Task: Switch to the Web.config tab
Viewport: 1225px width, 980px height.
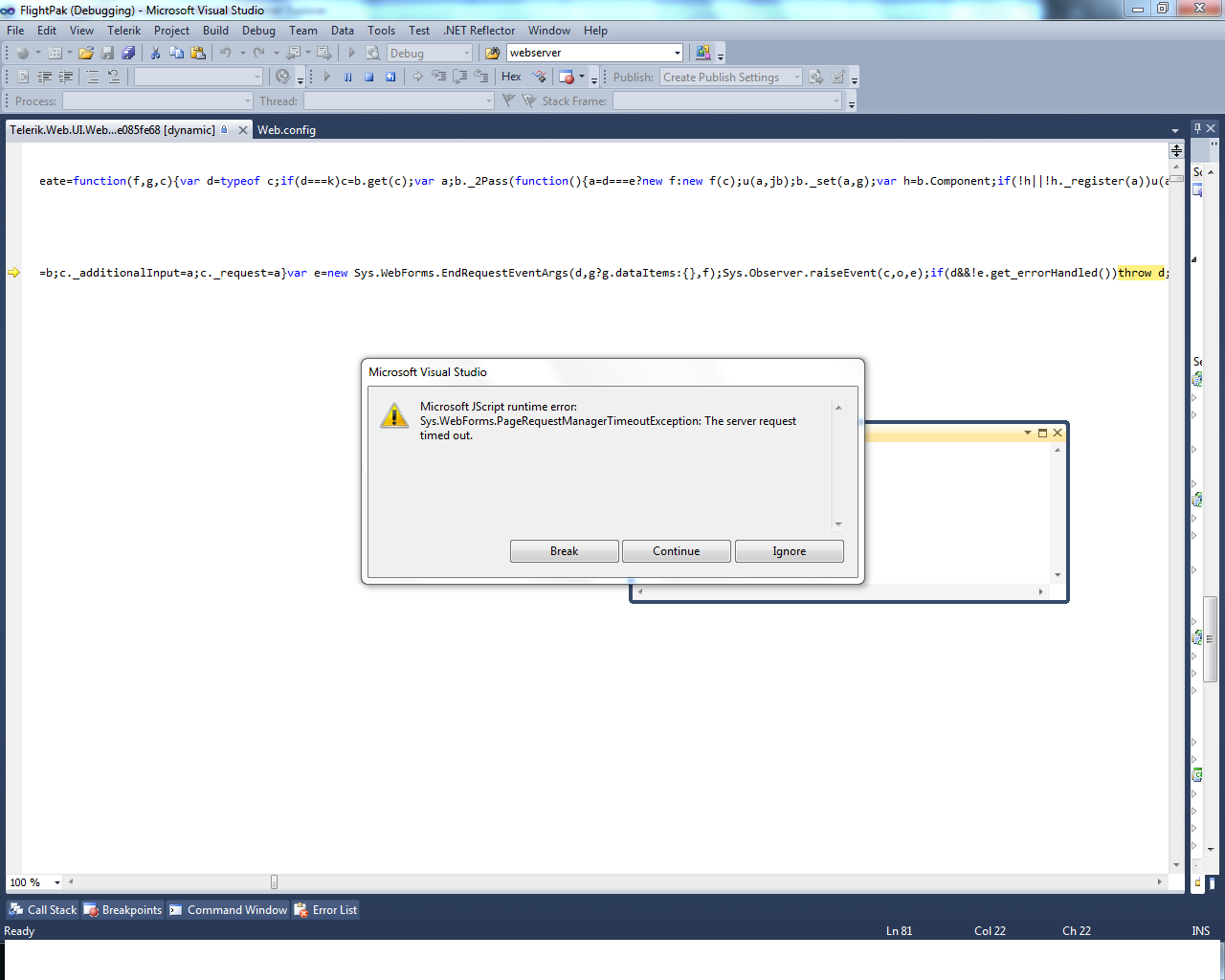Action: 286,130
